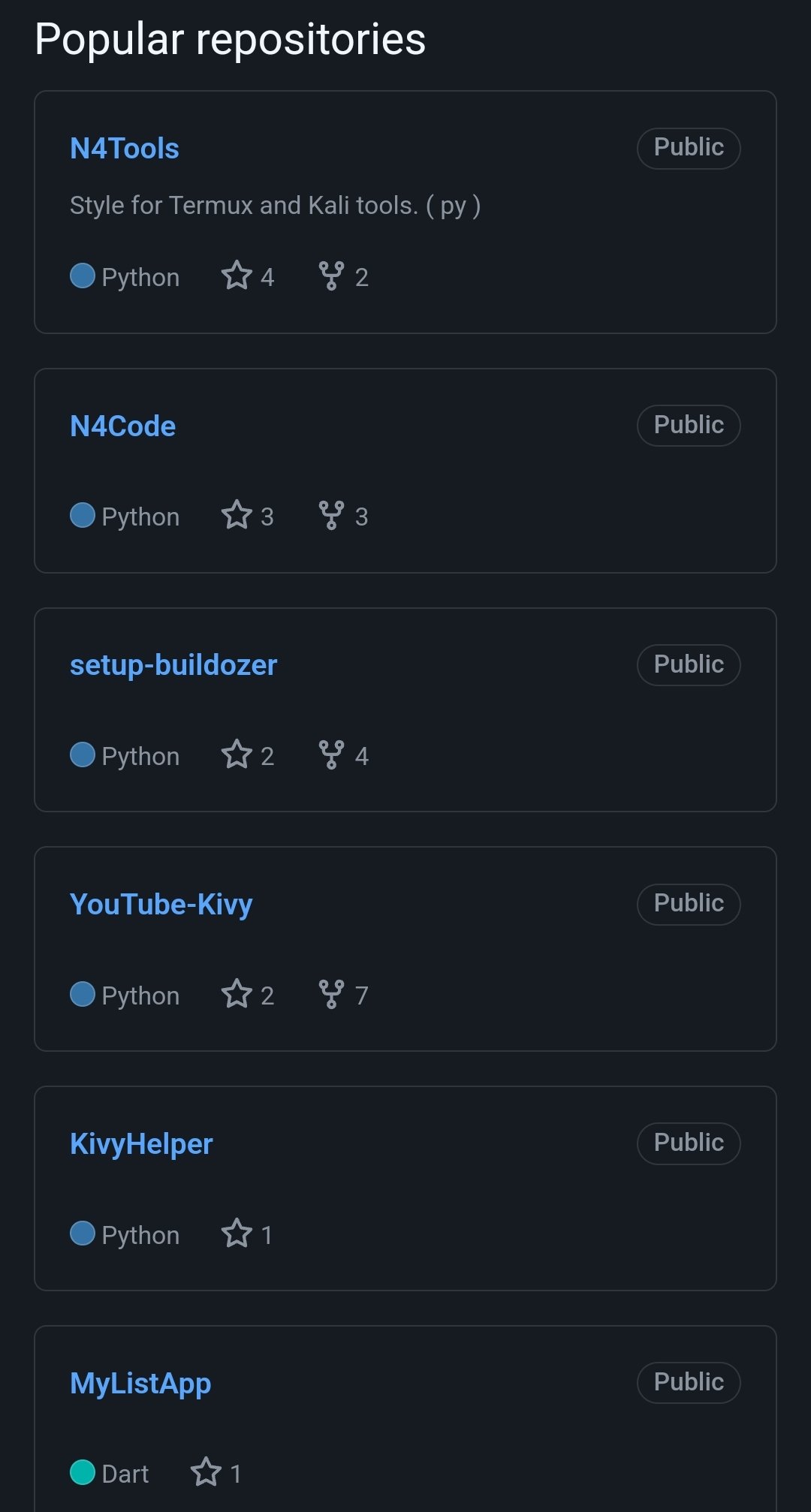Click the star icon on N4Code
Image resolution: width=811 pixels, height=1512 pixels.
tap(237, 515)
